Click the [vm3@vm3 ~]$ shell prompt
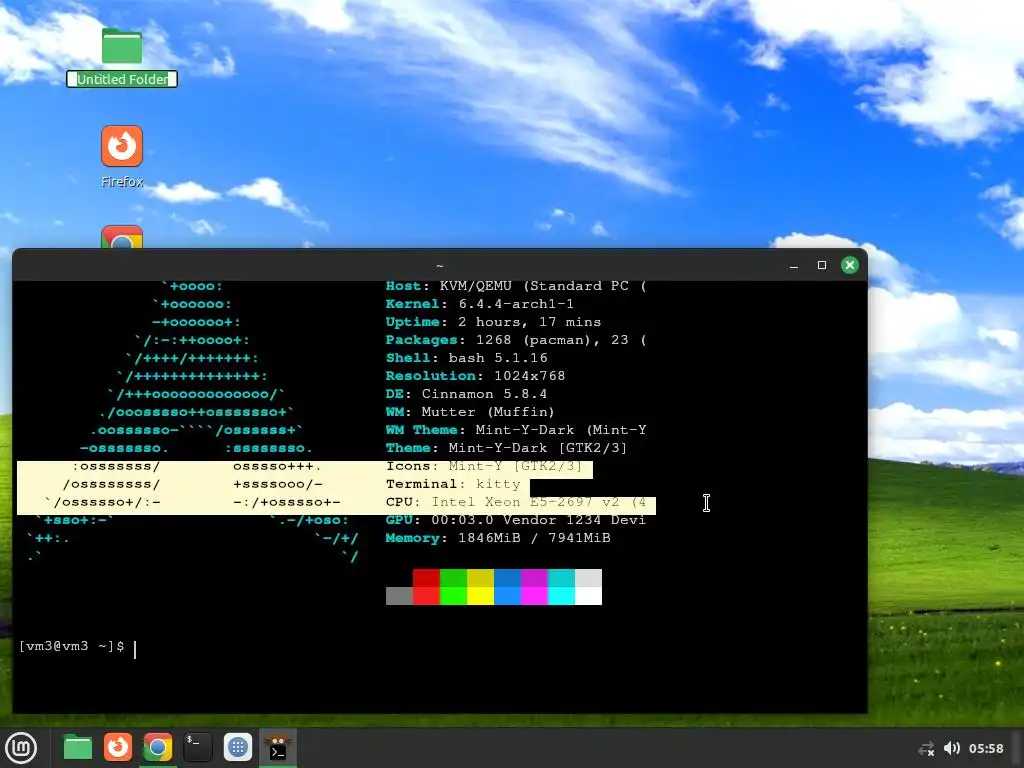This screenshot has height=768, width=1024. click(x=72, y=646)
